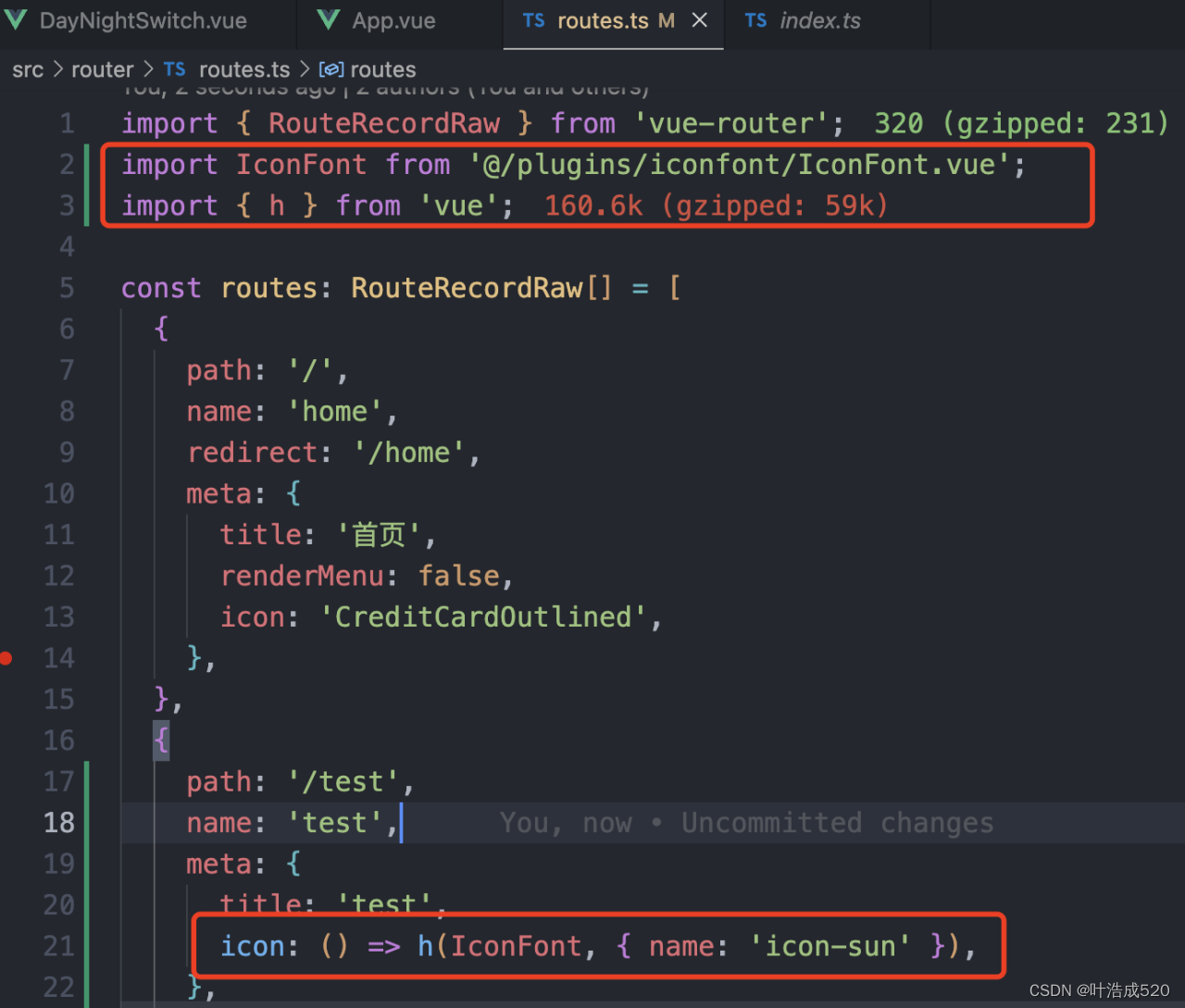Click 'IconFont' inside the h() call
1185x1008 pixels.
517,946
